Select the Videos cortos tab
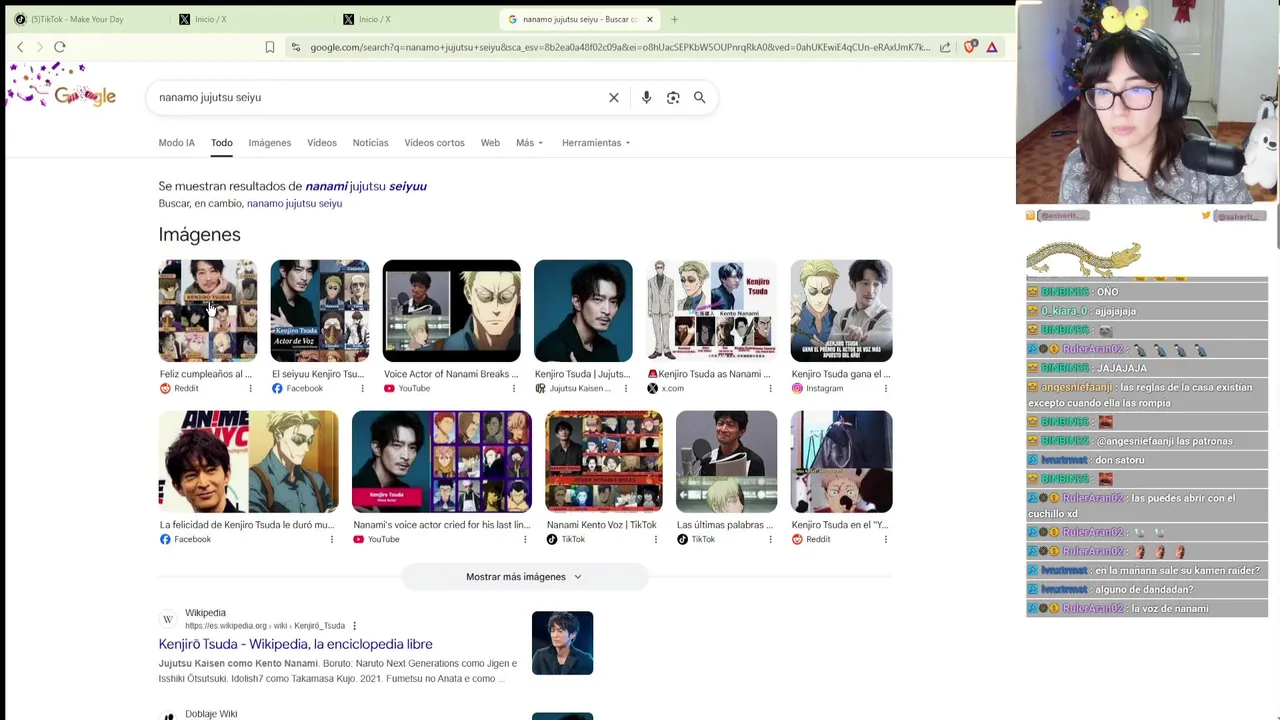Viewport: 1280px width, 720px height. point(434,143)
